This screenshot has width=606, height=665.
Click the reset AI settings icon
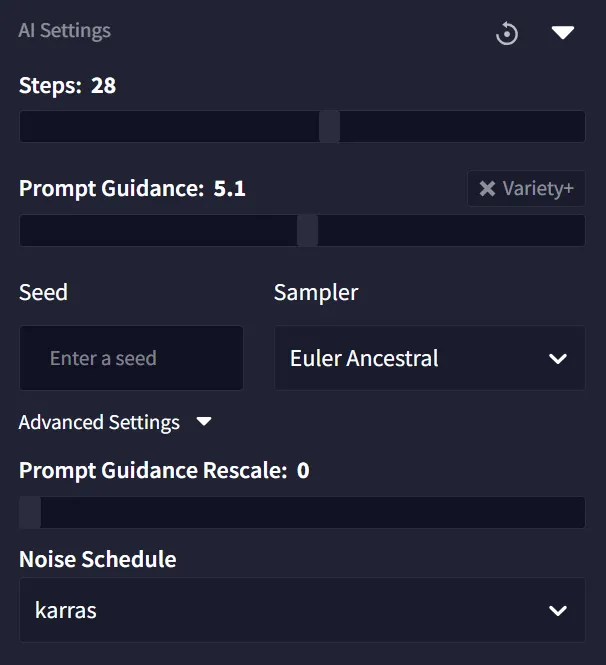(507, 34)
